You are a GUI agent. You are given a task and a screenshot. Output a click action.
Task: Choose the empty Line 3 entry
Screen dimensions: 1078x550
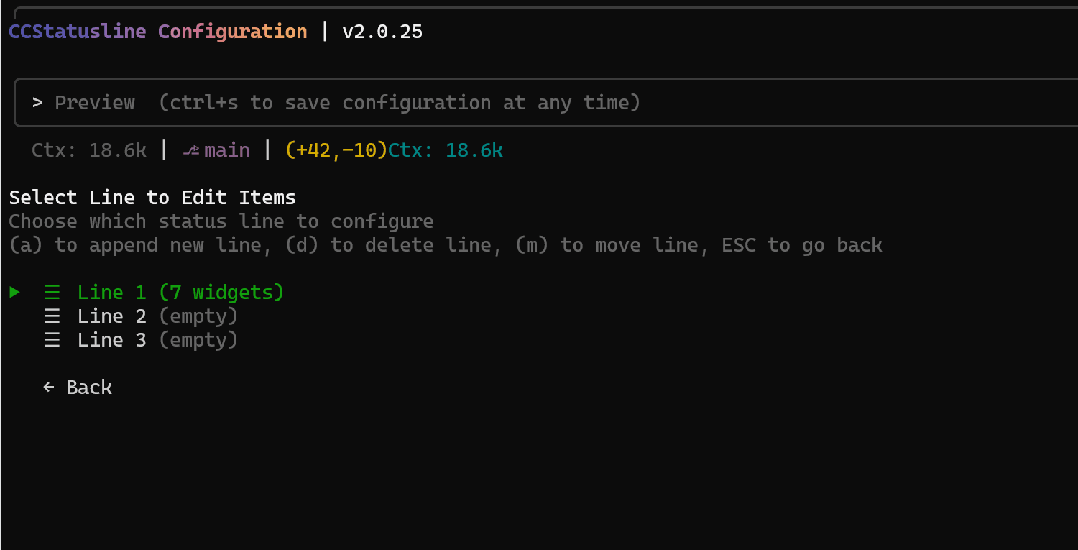tap(157, 340)
